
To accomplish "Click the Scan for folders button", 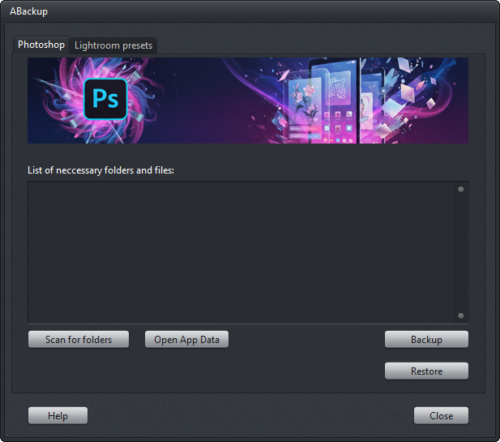I will [78, 339].
